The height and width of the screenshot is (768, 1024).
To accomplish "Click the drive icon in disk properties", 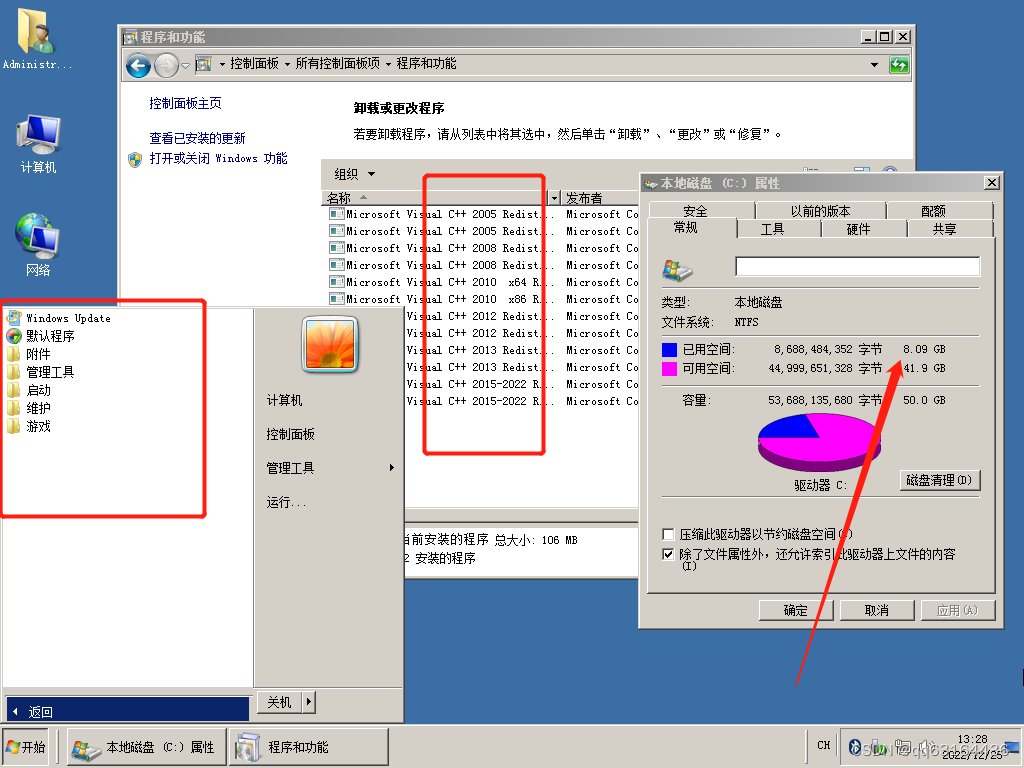I will coord(677,269).
